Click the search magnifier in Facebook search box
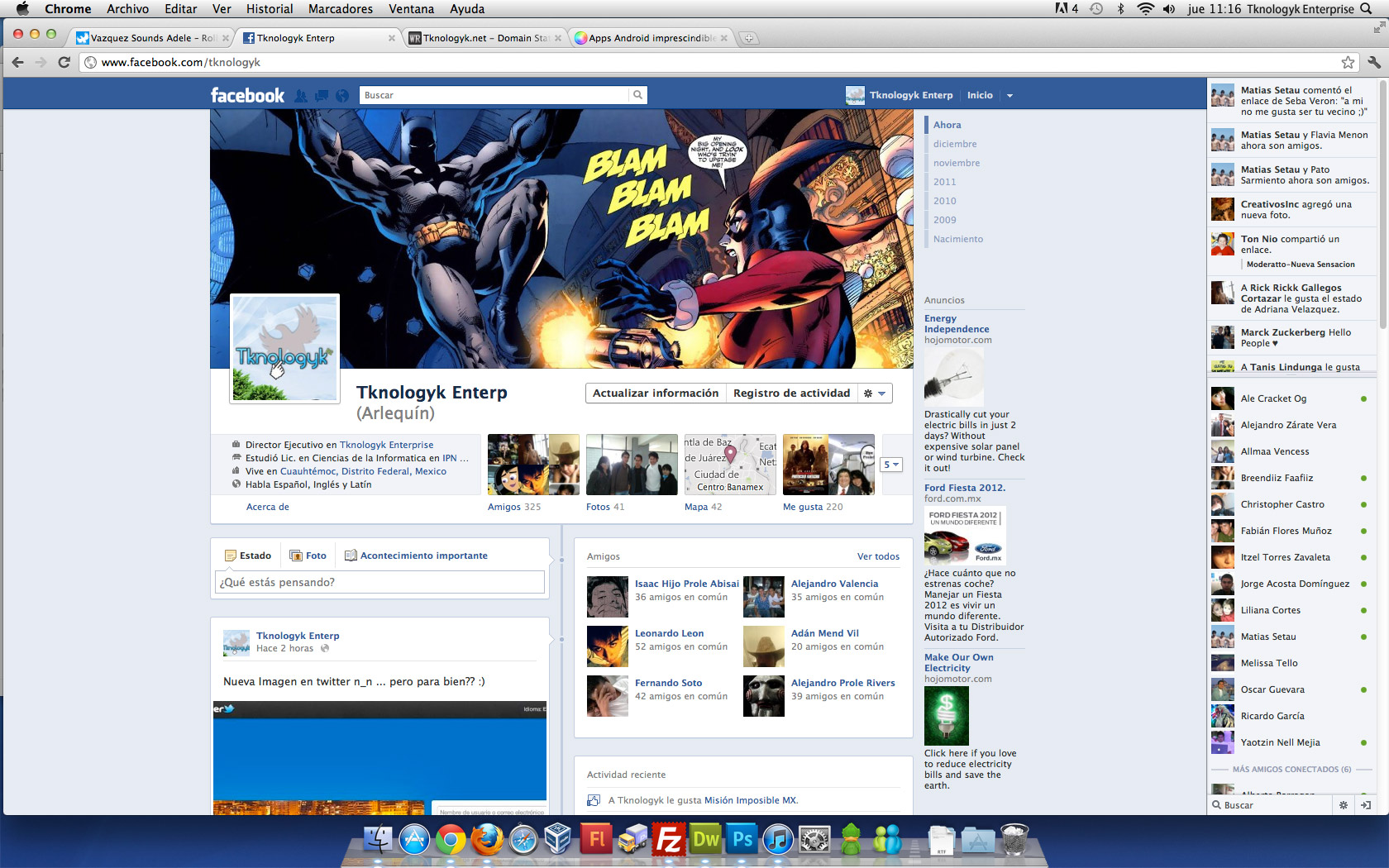Viewport: 1389px width, 868px height. [x=637, y=95]
